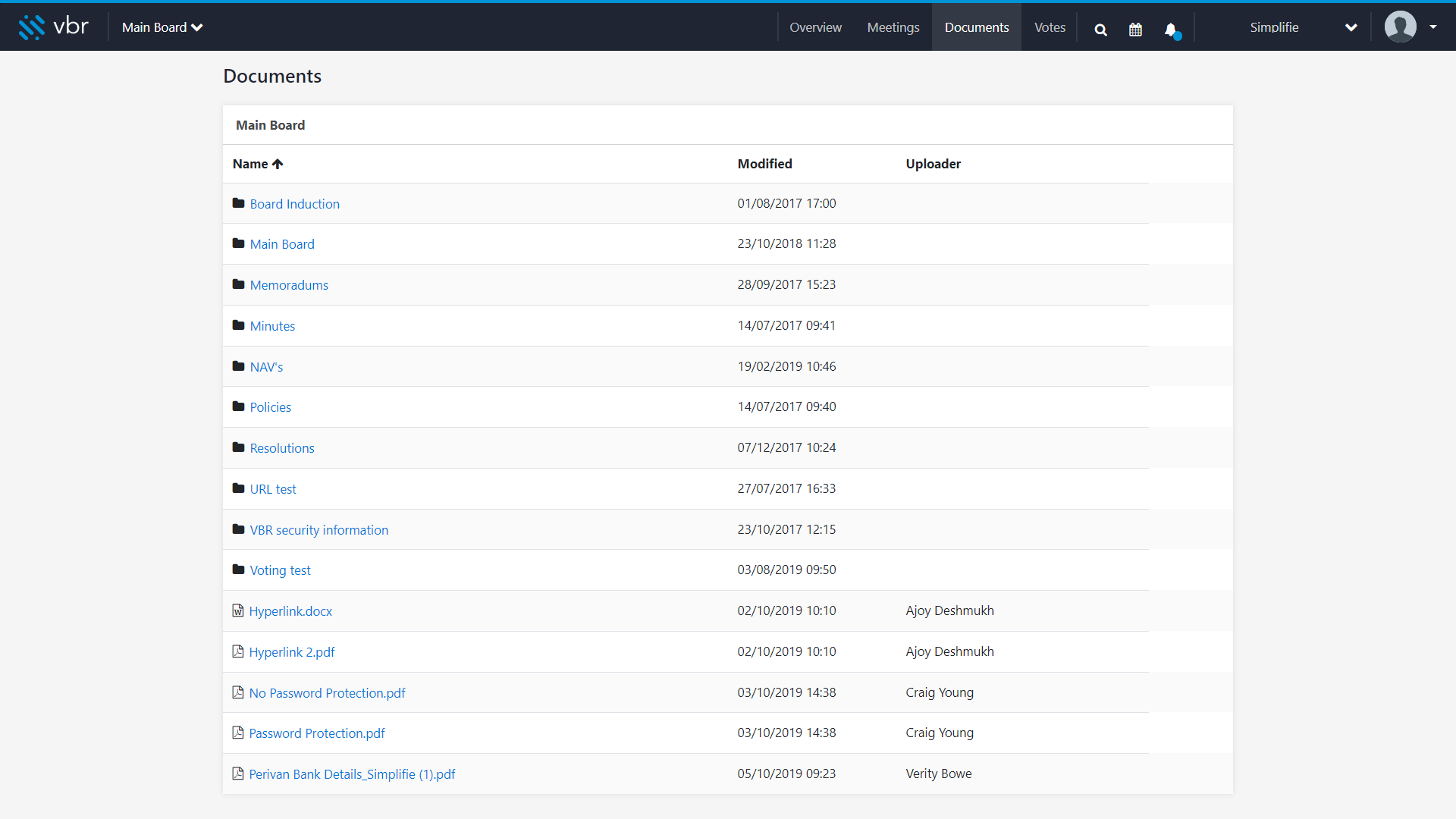Viewport: 1456px width, 819px height.
Task: Click PDF icon beside No Password Protection.pdf
Action: (238, 692)
